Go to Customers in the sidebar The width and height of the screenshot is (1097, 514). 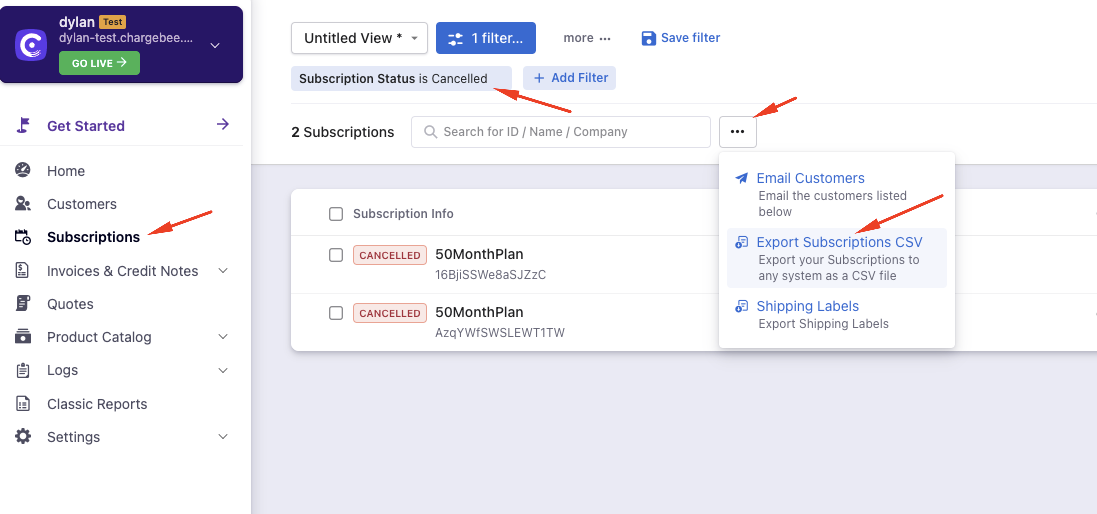click(x=82, y=204)
